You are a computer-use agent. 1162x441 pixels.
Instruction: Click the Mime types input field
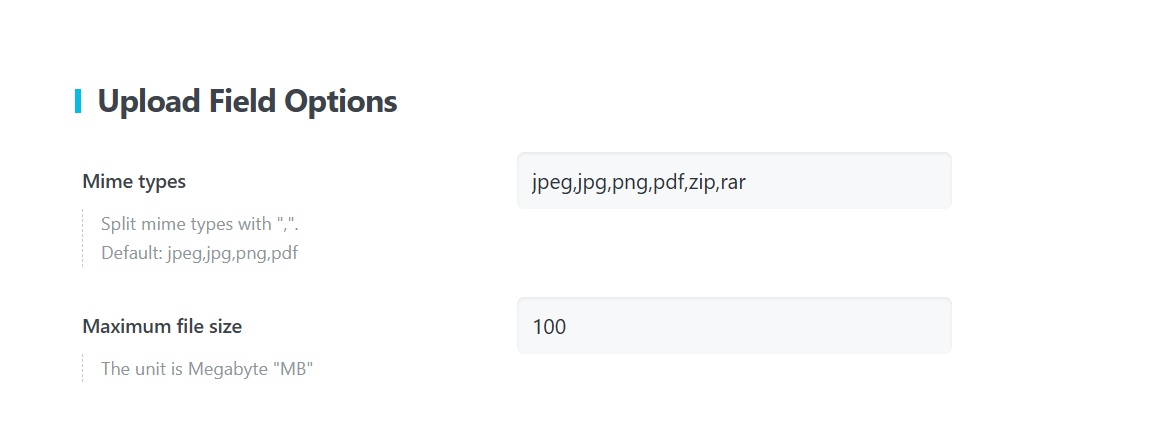pos(733,181)
